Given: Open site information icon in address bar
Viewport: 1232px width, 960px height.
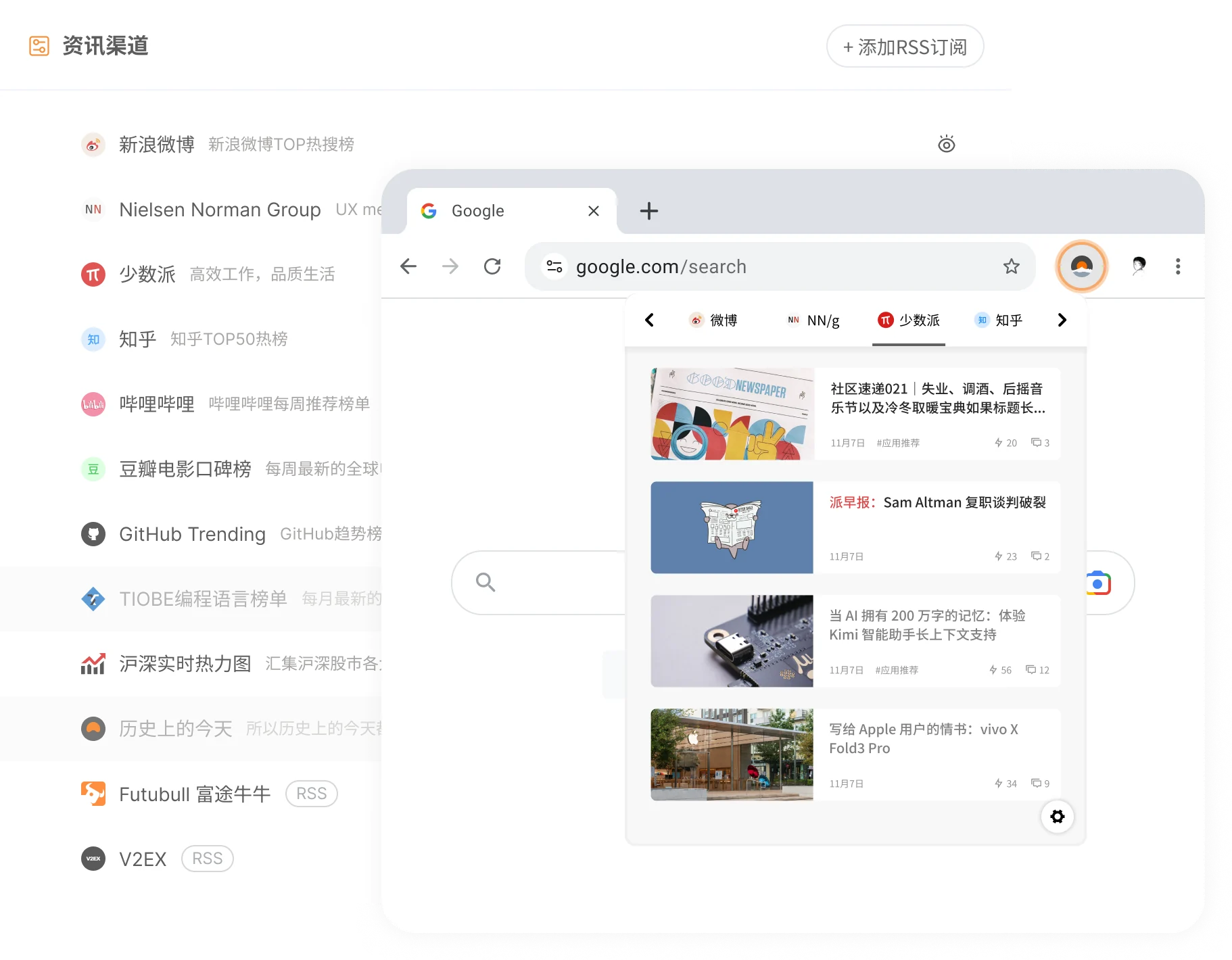Looking at the screenshot, I should click(x=554, y=266).
